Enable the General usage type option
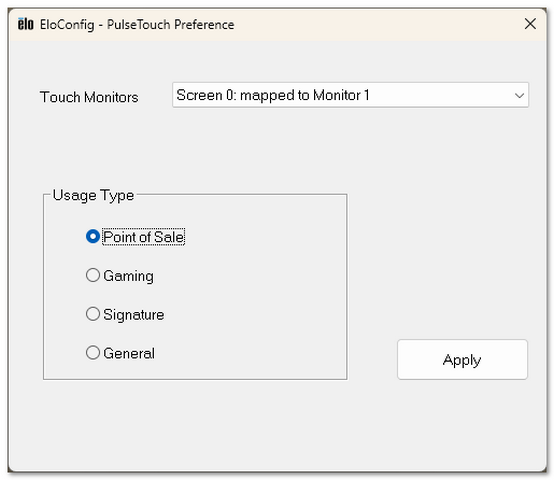Image resolution: width=554 pixels, height=480 pixels. click(x=93, y=352)
